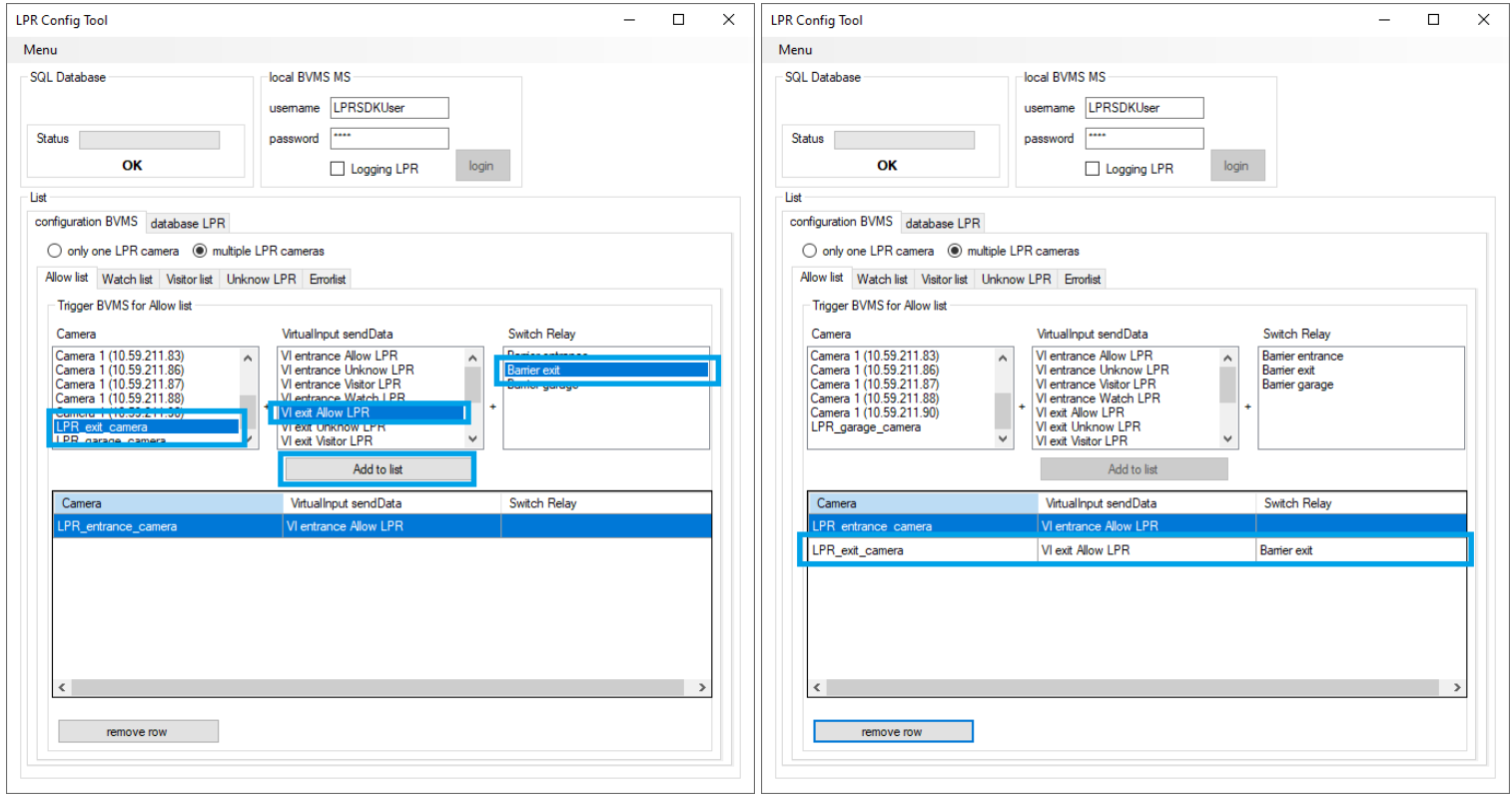The height and width of the screenshot is (797, 1512).
Task: Select 'VI entrance Visitor LPR' in right window
Action: tap(1096, 385)
